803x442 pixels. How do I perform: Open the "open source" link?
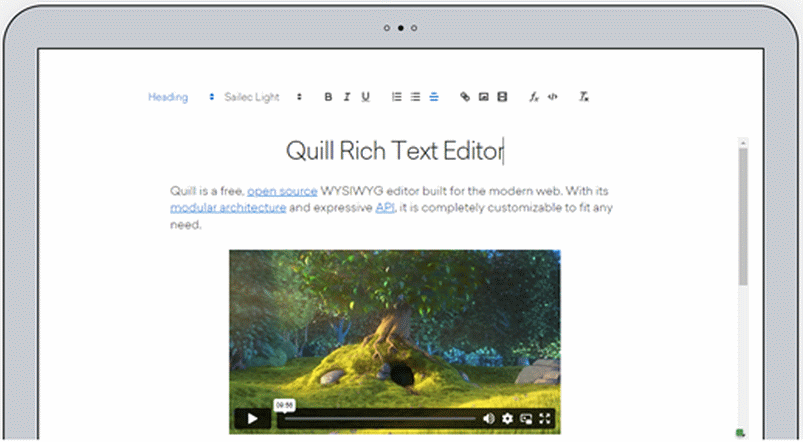[282, 190]
